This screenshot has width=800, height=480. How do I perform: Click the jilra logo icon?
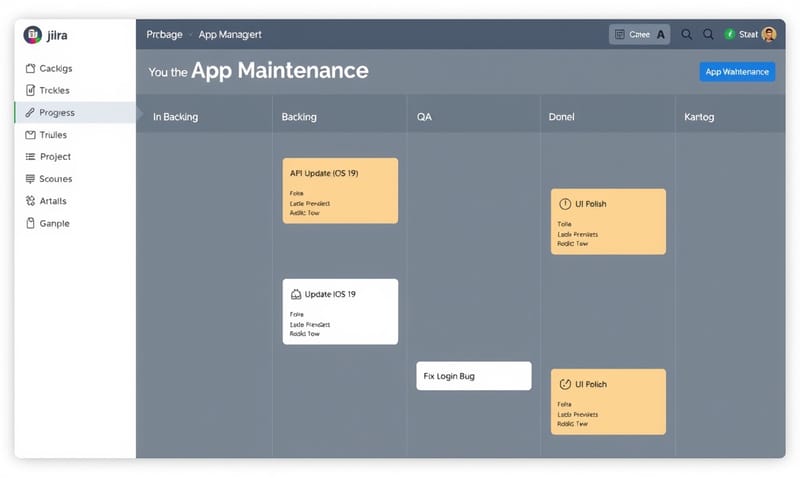click(x=33, y=35)
